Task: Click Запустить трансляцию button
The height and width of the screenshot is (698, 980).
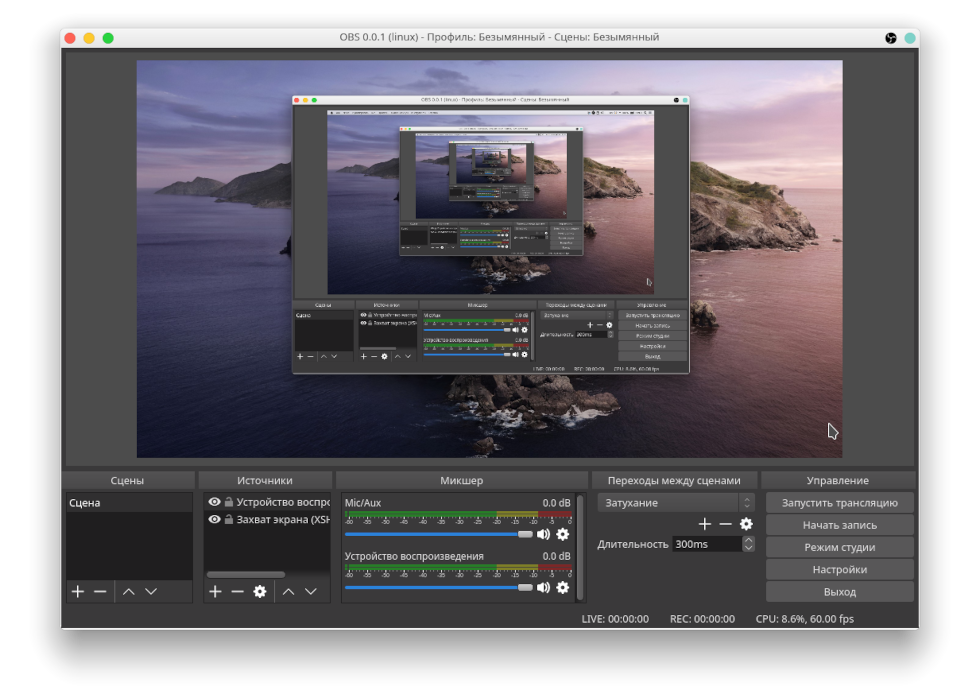Action: click(x=839, y=502)
